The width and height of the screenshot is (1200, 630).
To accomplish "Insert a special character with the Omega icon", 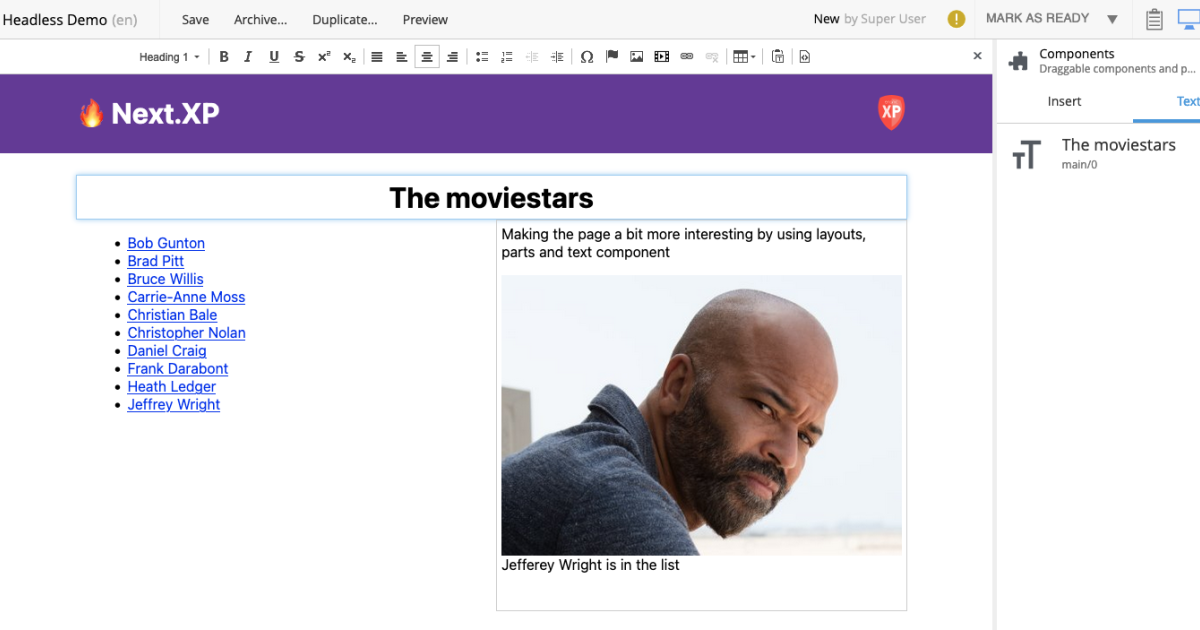I will click(x=587, y=56).
